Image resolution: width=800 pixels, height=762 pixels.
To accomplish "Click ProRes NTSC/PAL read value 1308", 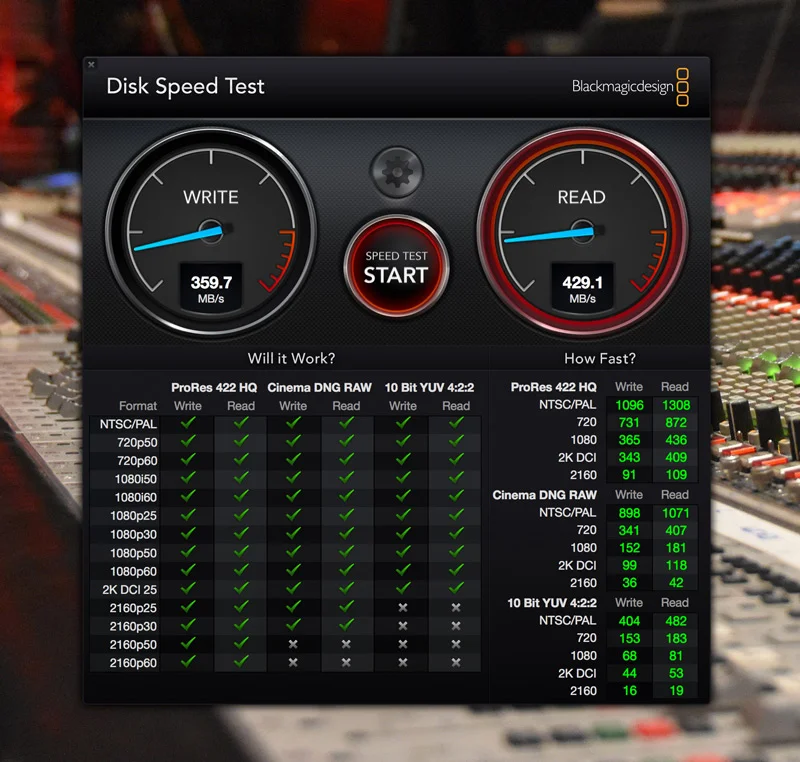I will [x=676, y=405].
